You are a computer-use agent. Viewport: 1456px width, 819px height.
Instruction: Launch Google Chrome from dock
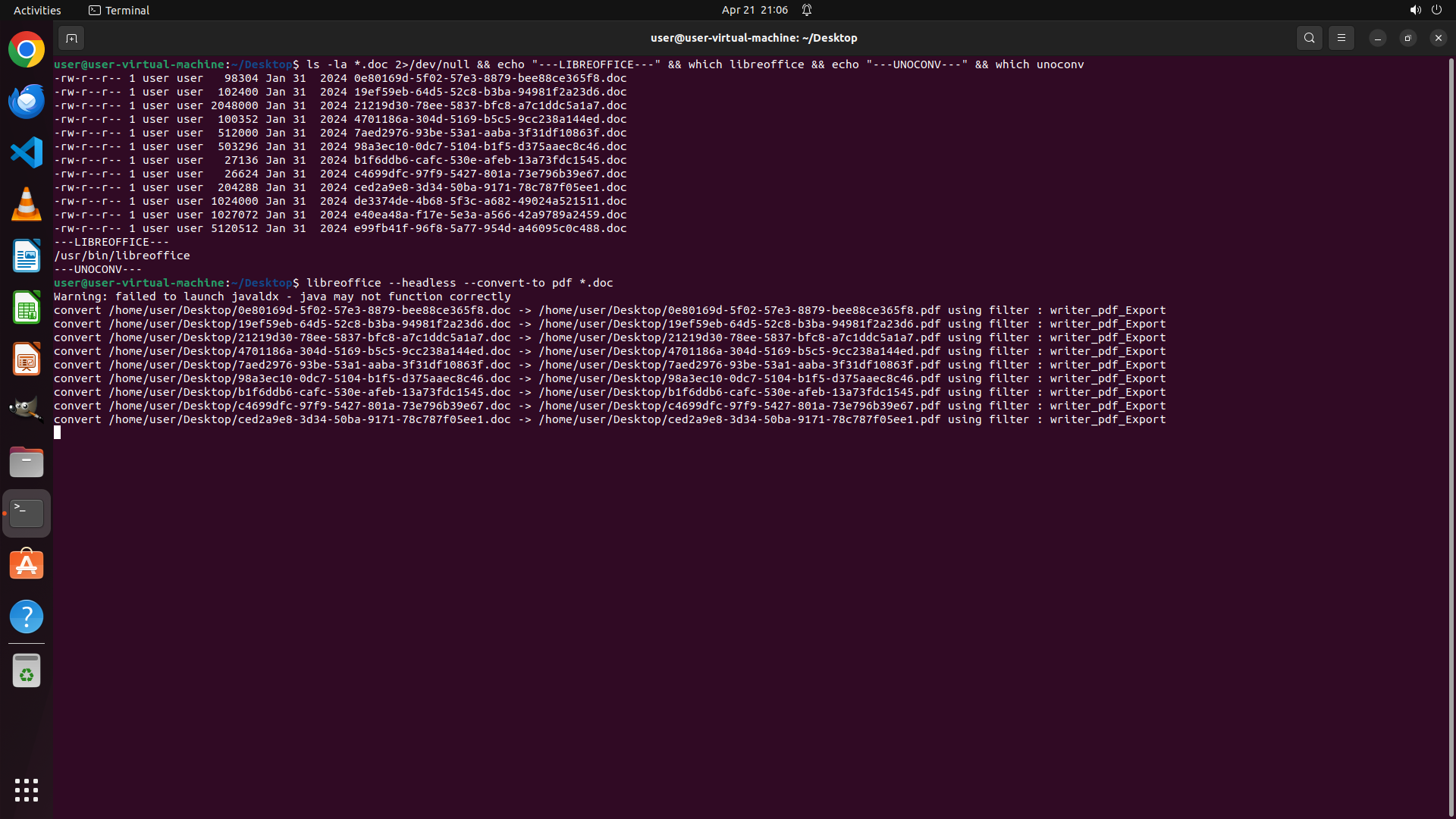click(x=27, y=50)
